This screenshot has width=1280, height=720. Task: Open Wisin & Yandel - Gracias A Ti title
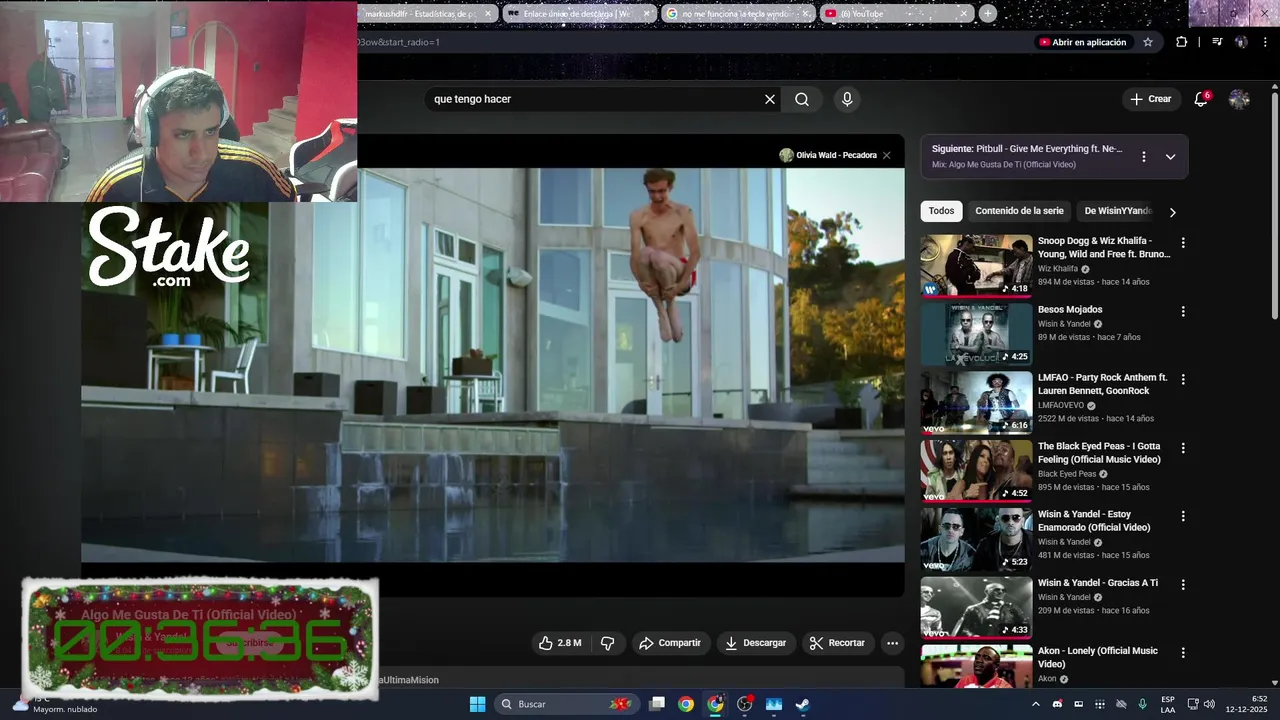click(x=1098, y=583)
